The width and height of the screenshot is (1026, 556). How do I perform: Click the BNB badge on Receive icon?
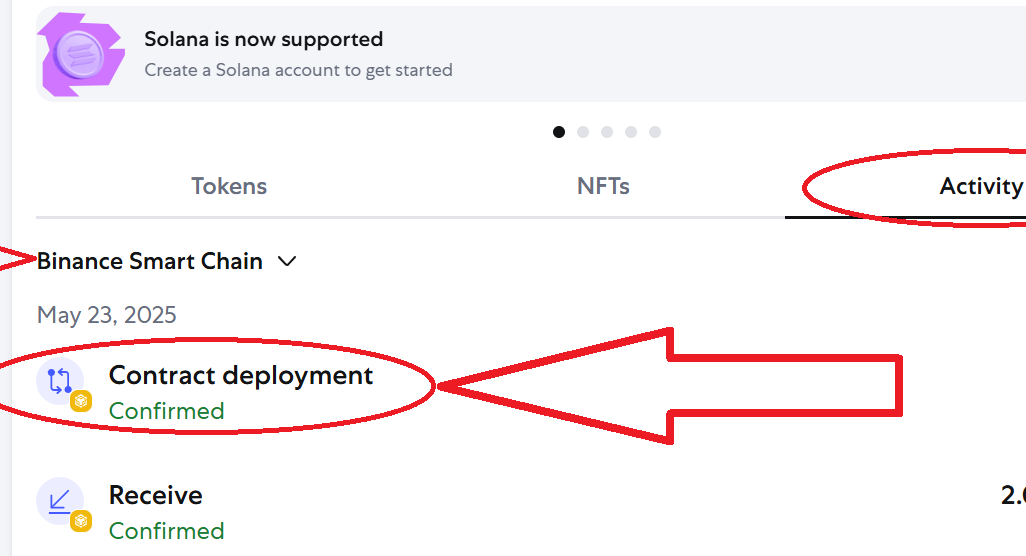tap(81, 521)
